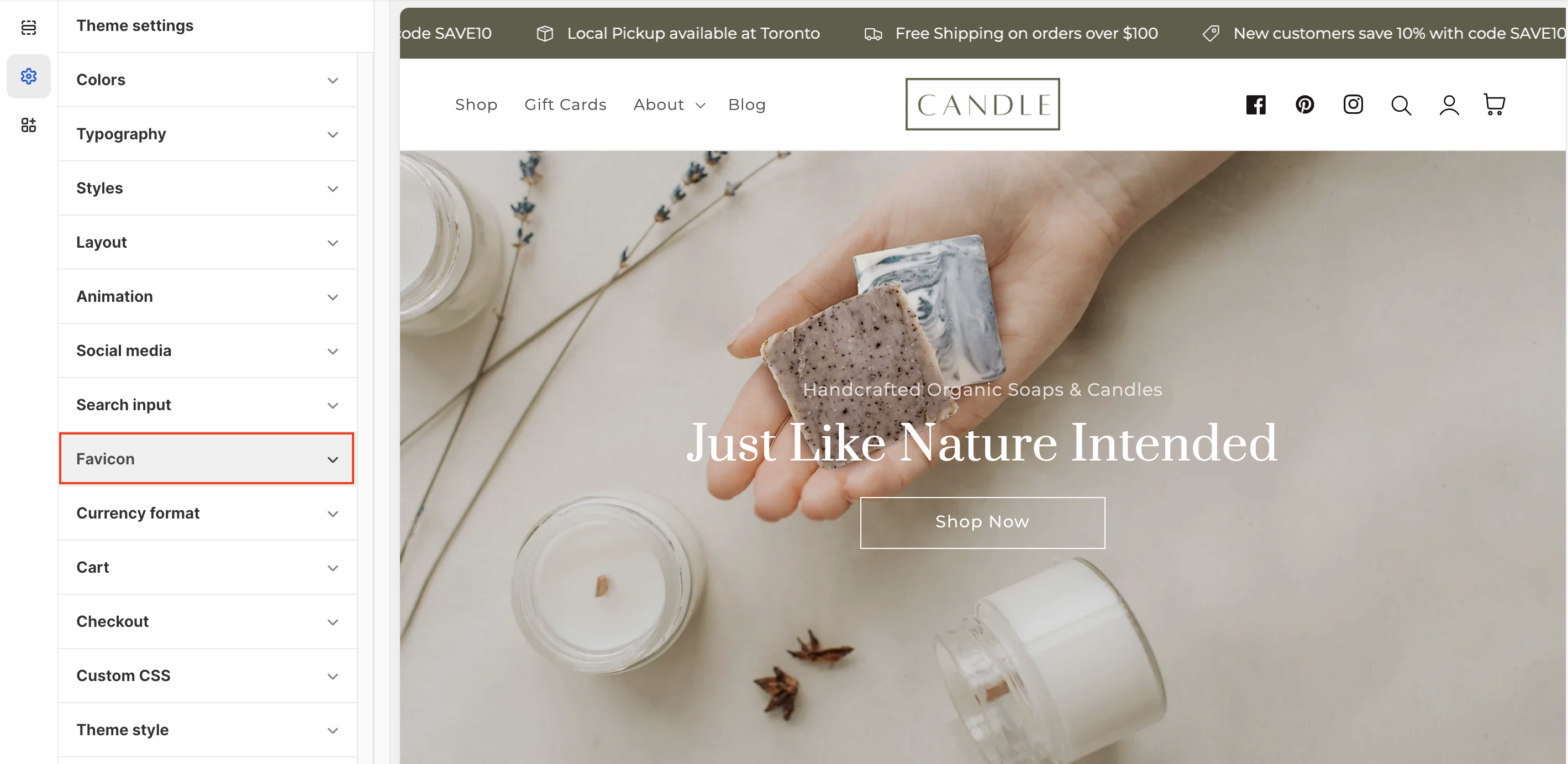The image size is (1568, 764).
Task: Open the Shop navigation link
Action: (x=476, y=105)
